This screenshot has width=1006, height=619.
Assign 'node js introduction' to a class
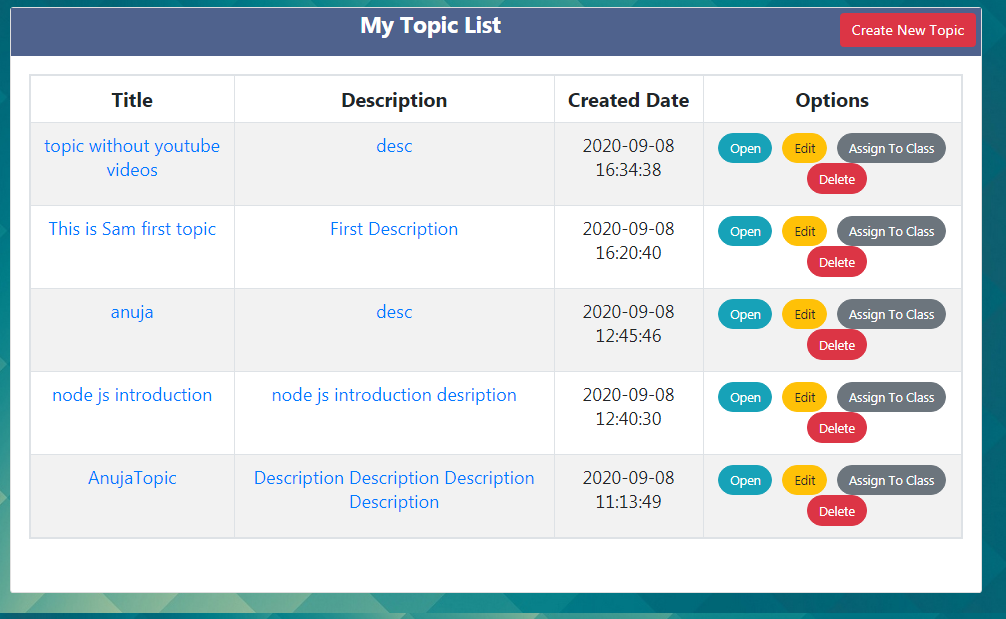coord(891,397)
